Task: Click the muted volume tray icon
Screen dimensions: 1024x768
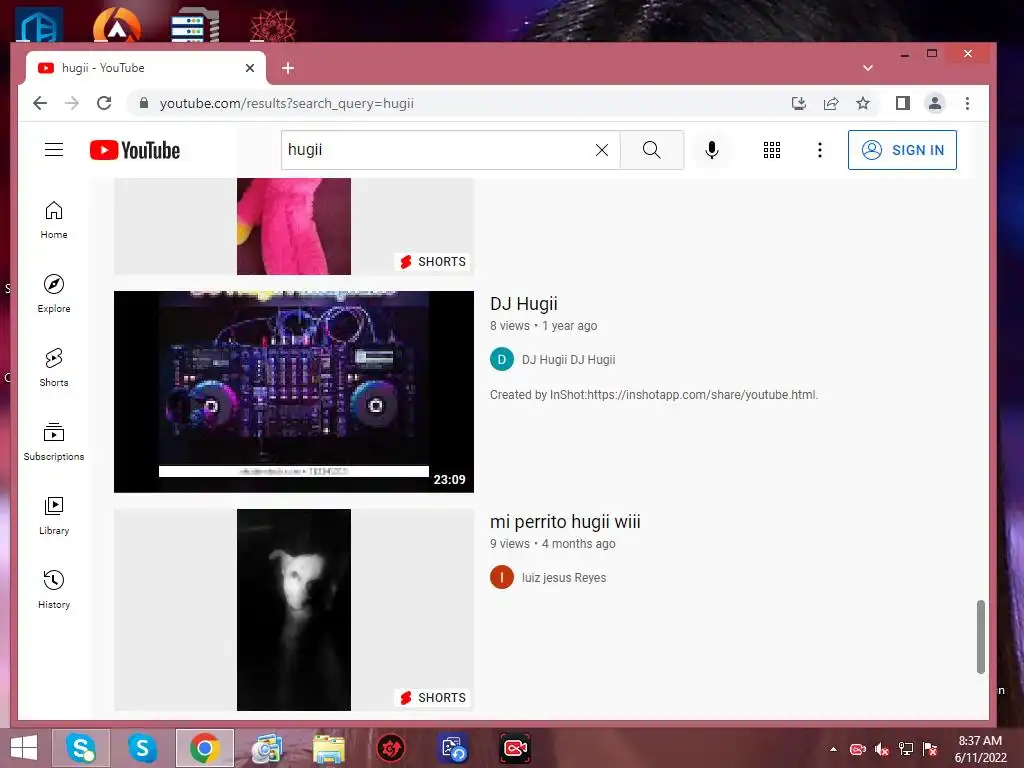Action: pos(882,749)
